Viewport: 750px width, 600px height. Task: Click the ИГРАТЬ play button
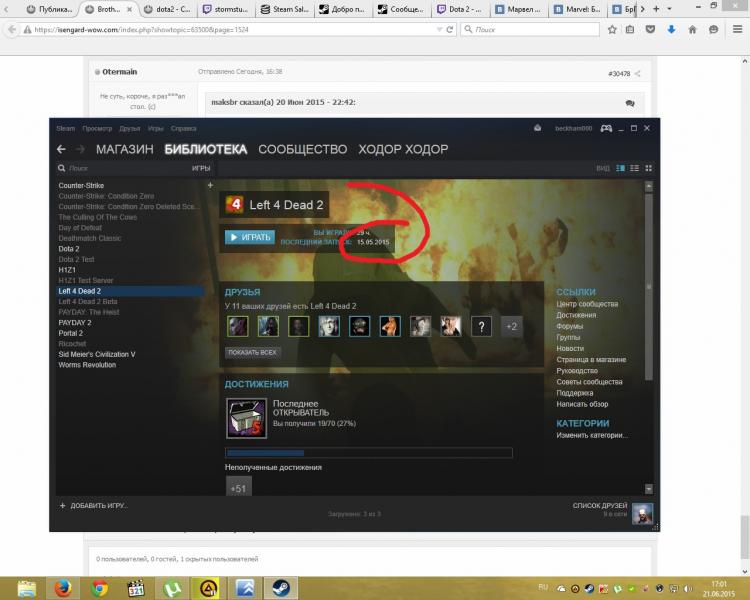(x=250, y=237)
